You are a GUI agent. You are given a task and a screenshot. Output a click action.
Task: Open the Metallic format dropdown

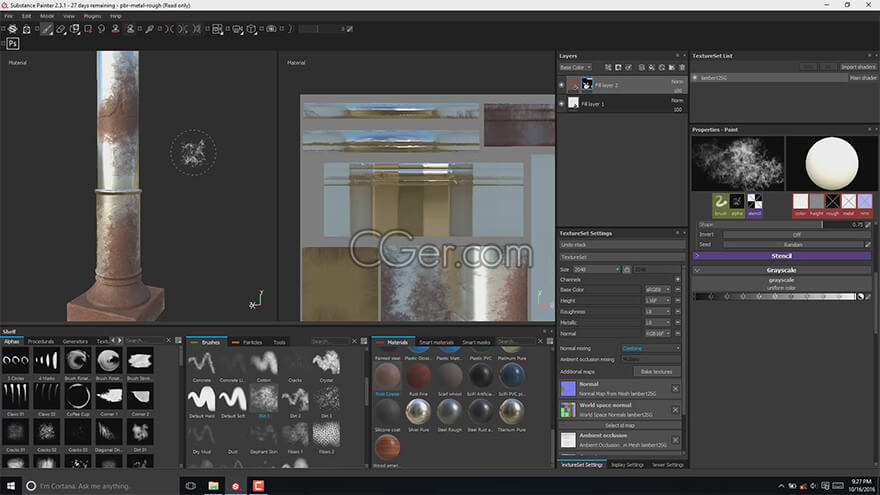pyautogui.click(x=658, y=323)
